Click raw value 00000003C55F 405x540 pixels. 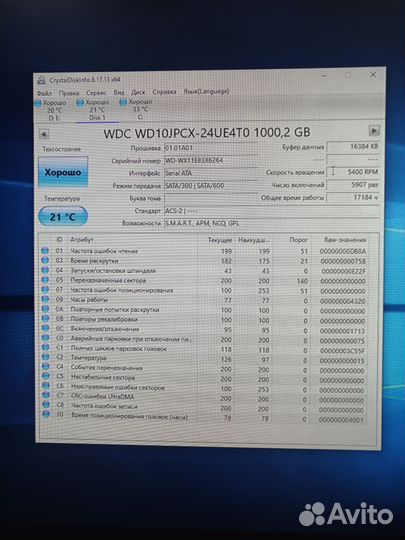(342, 351)
